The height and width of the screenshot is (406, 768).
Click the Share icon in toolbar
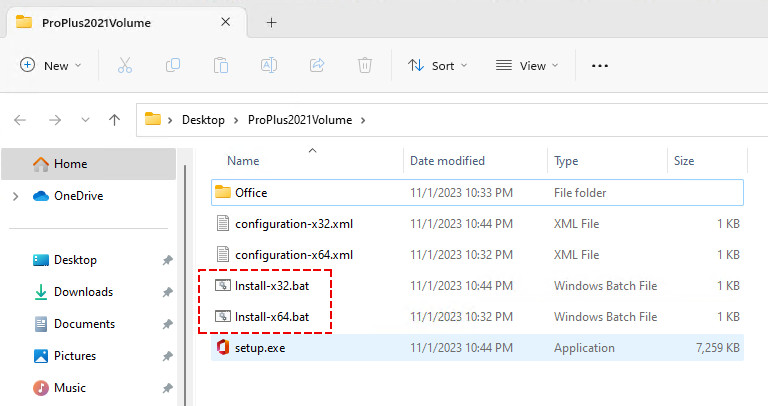point(317,65)
